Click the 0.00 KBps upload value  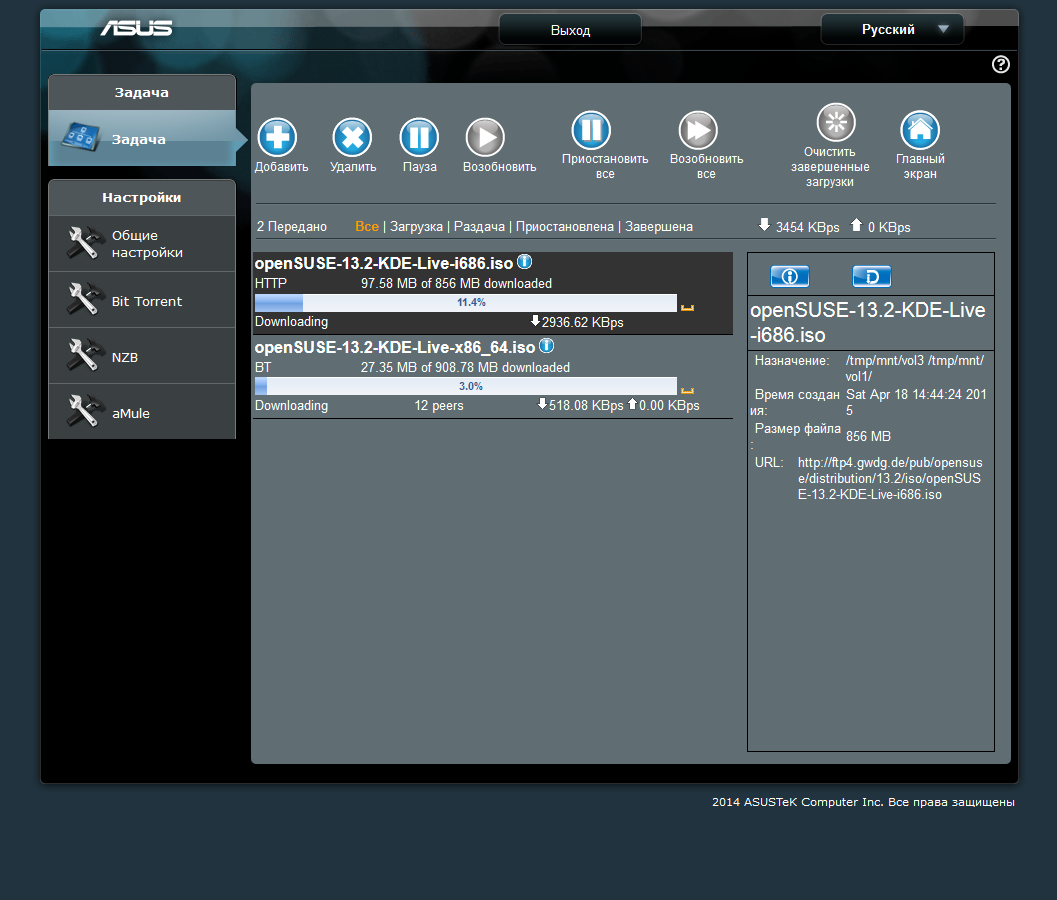click(x=669, y=405)
